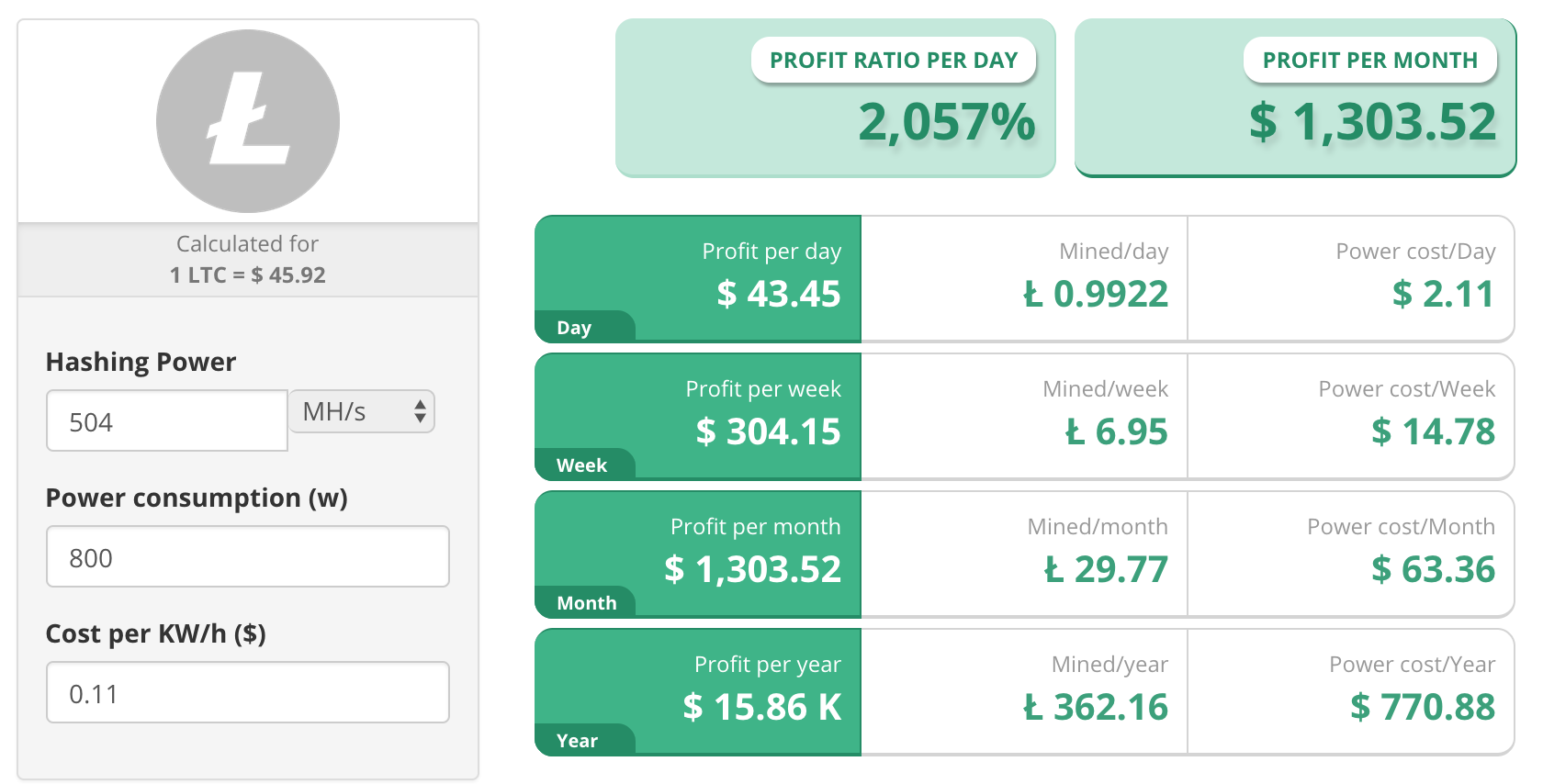Click the Power cost/Year $770.88 cell
Viewport: 1543px width, 784px height.
click(1350, 692)
